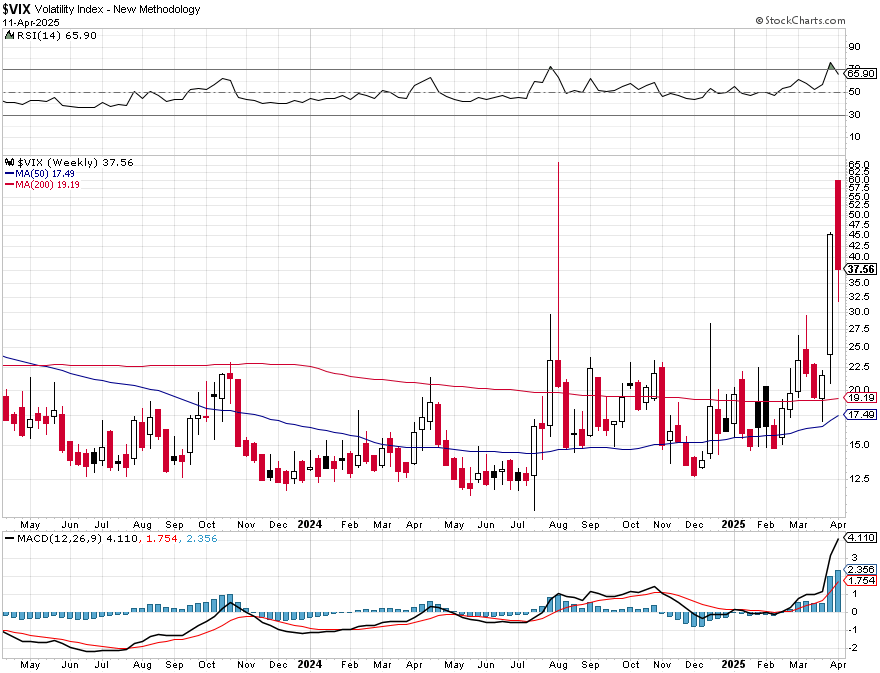Viewport: 880px width, 673px height.
Task: Click the 11-Apr-2025 date label
Action: 31,23
